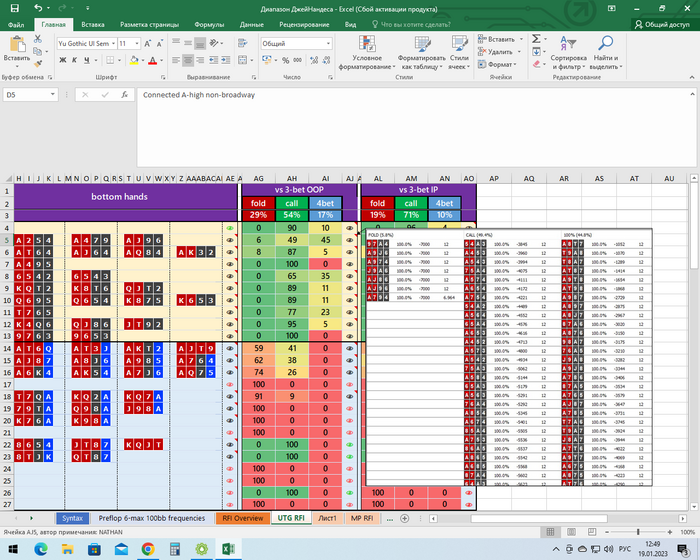700x560 pixels.
Task: Open Сортировка и фильтр menu
Action: coord(568,53)
